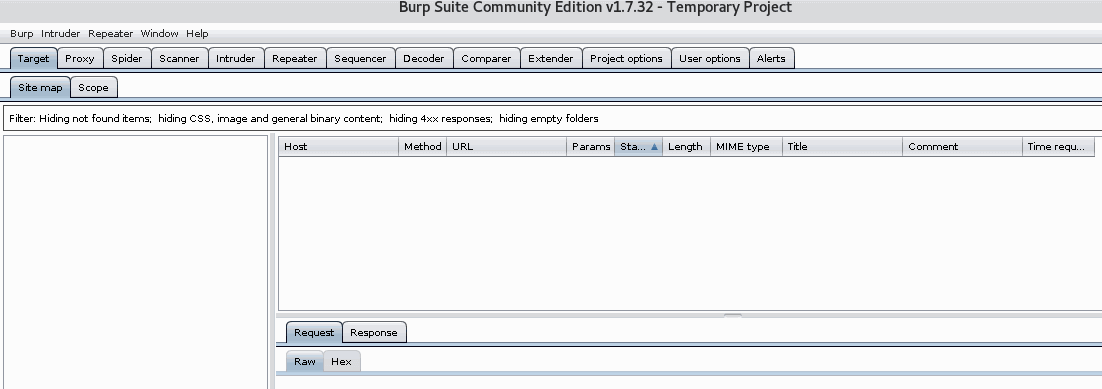Sort table by URL column

(x=507, y=146)
